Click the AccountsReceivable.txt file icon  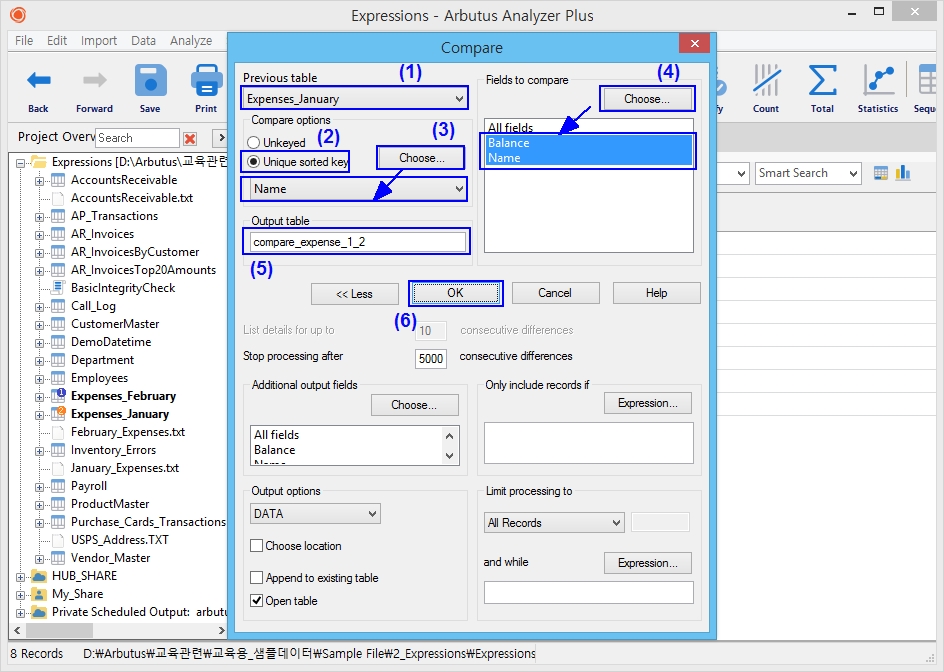[58, 198]
